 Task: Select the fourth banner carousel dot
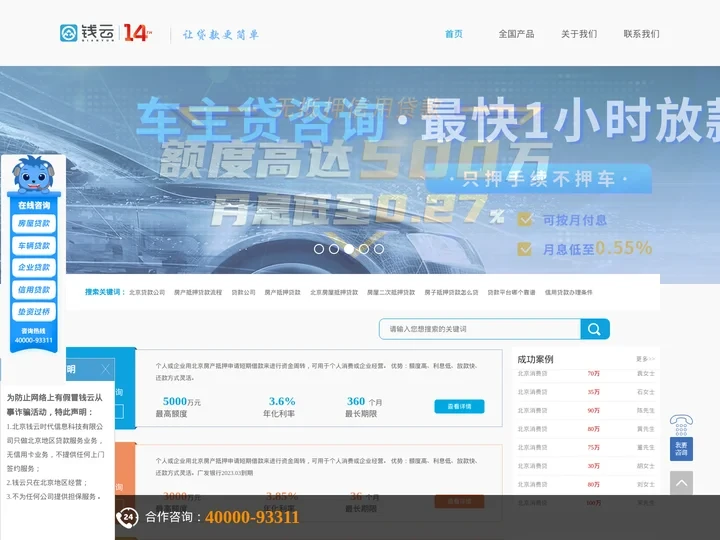(x=364, y=249)
